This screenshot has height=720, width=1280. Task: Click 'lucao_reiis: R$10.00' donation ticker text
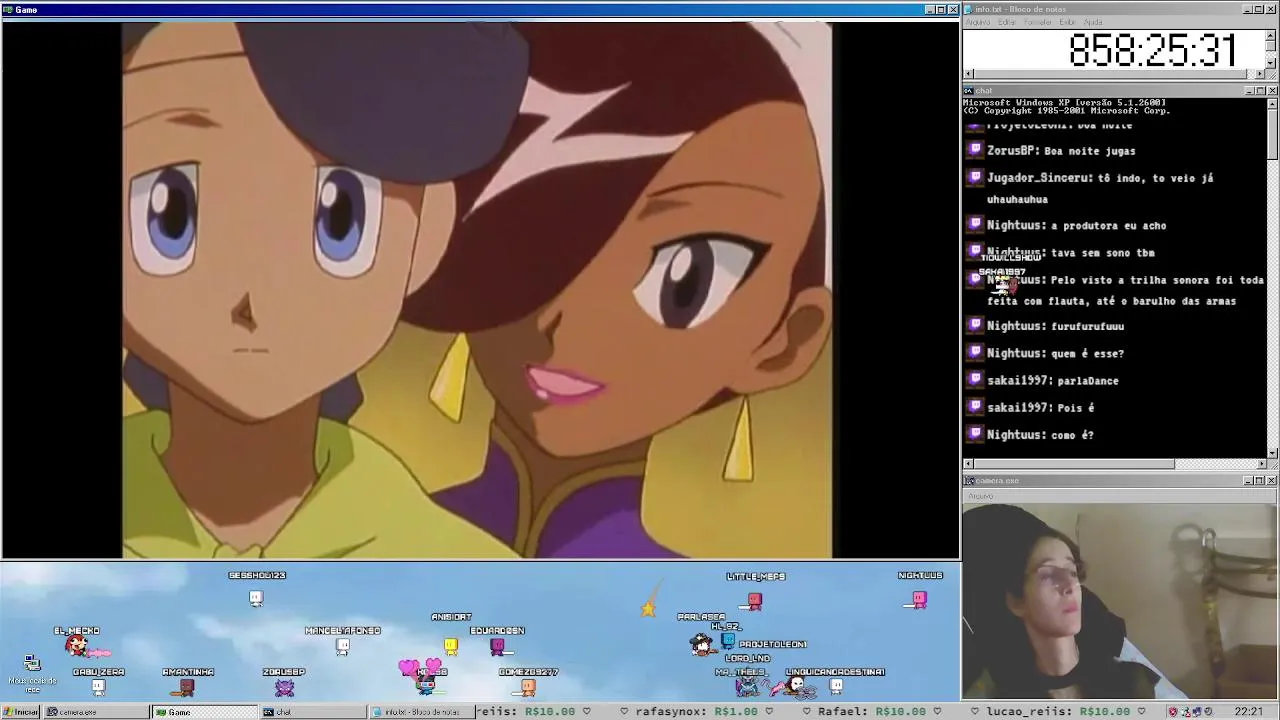click(x=1058, y=712)
